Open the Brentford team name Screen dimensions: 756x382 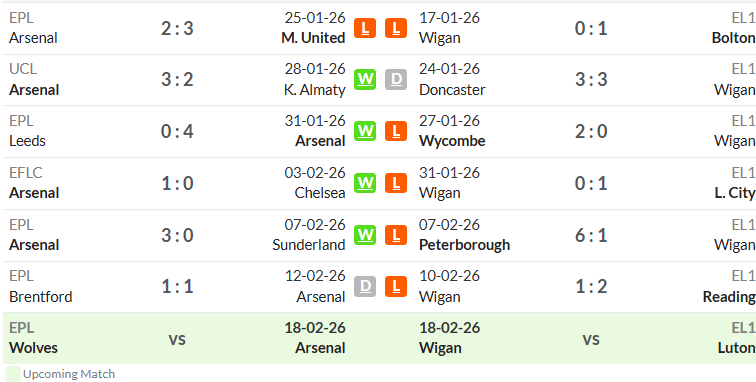40,296
